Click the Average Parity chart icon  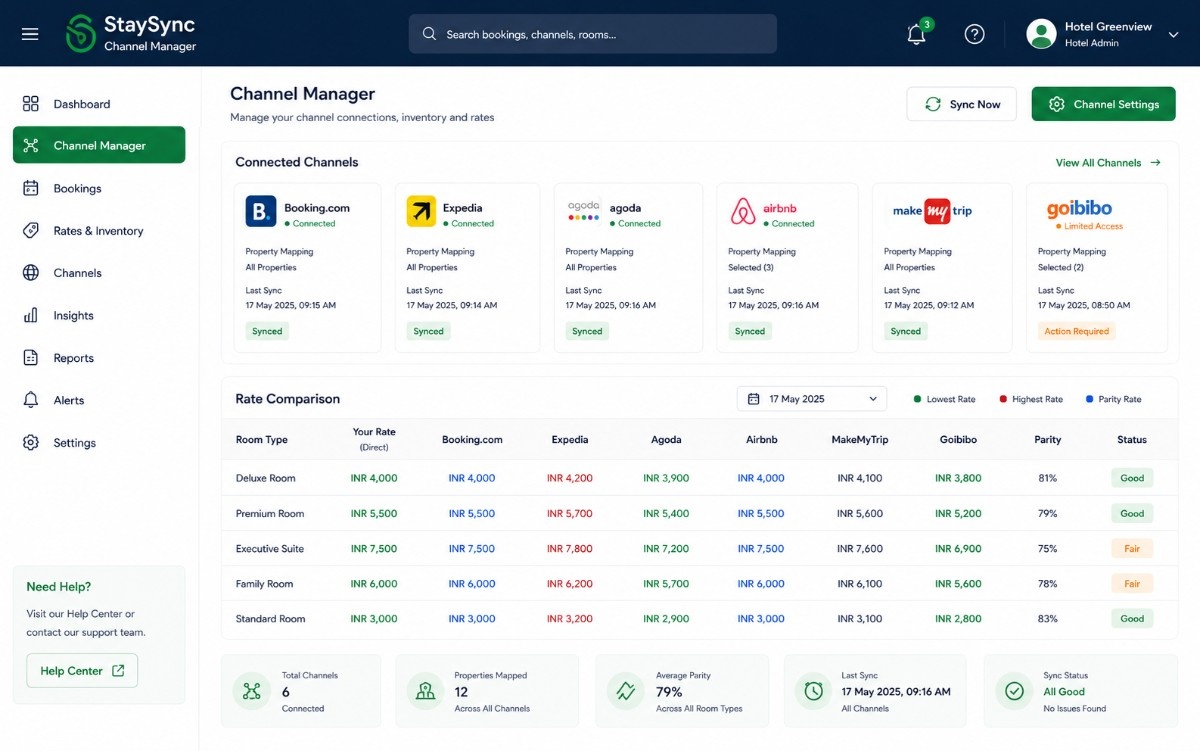(626, 691)
